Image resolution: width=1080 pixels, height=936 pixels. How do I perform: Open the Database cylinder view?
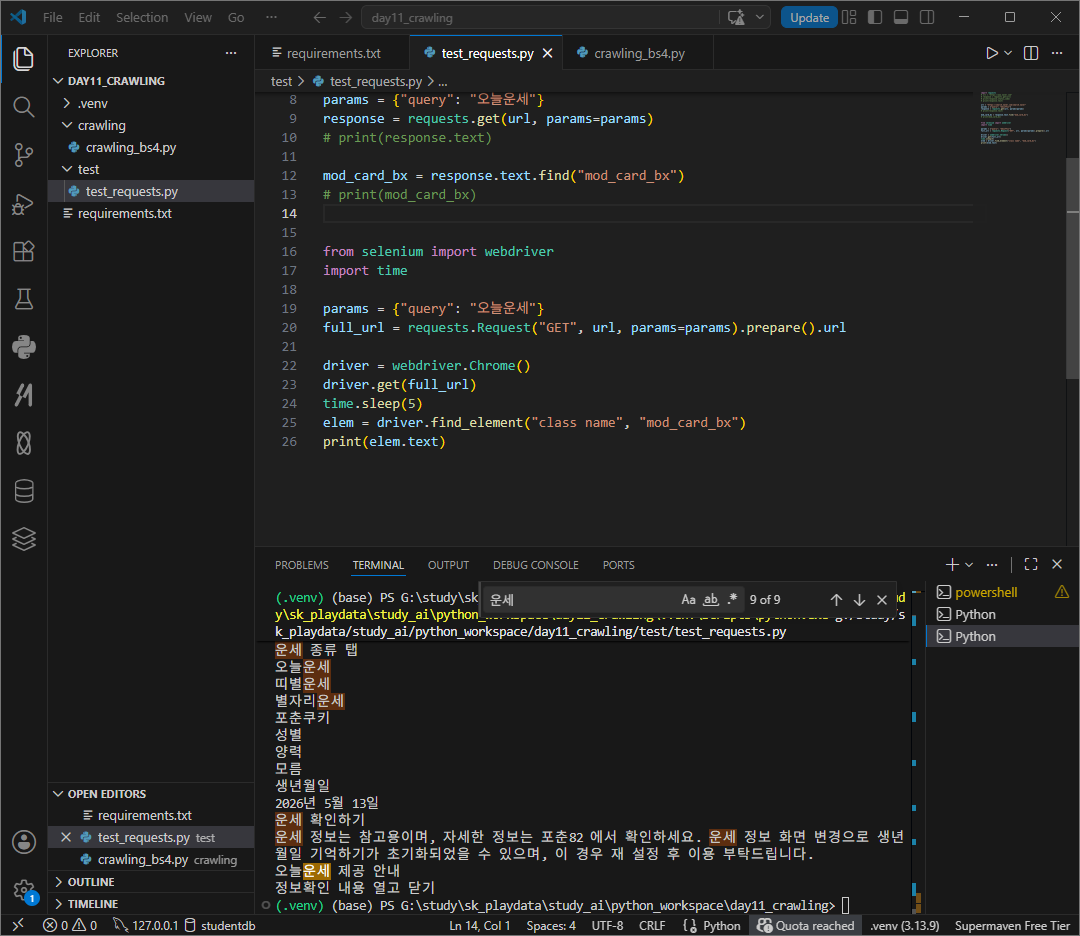coord(23,491)
